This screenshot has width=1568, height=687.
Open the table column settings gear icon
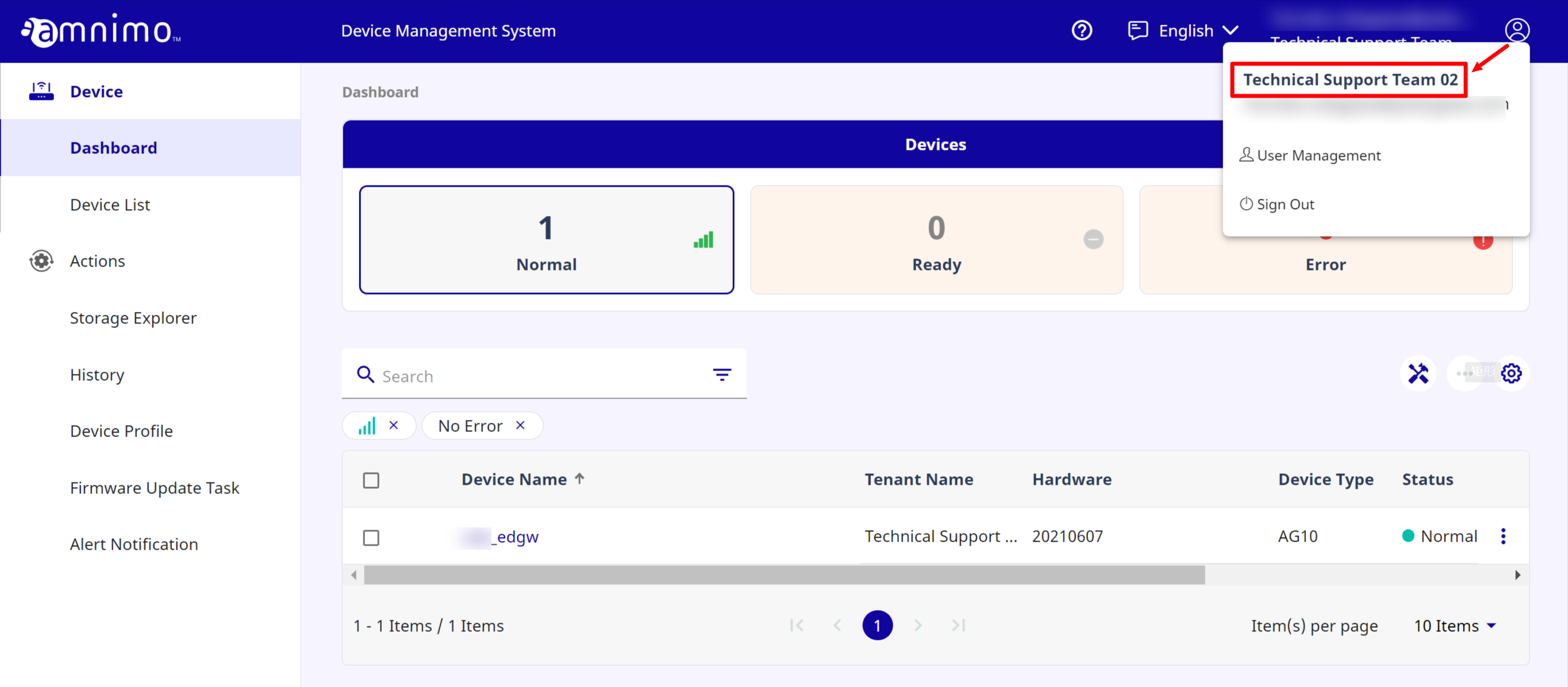point(1512,373)
